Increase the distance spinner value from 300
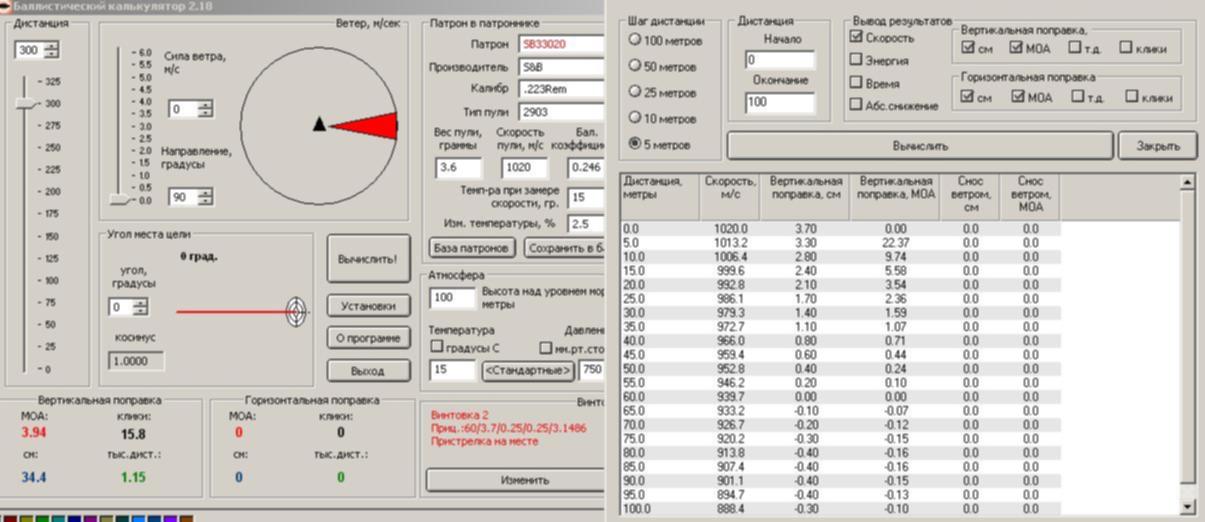1205x522 pixels. [52, 46]
